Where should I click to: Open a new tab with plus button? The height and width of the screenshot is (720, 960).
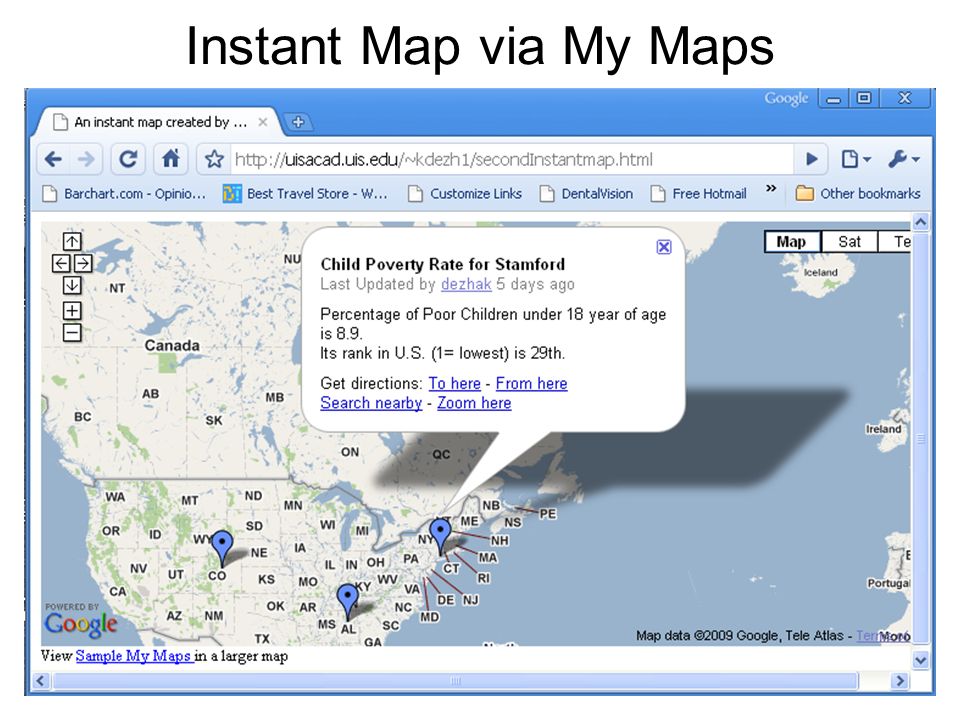pos(298,122)
